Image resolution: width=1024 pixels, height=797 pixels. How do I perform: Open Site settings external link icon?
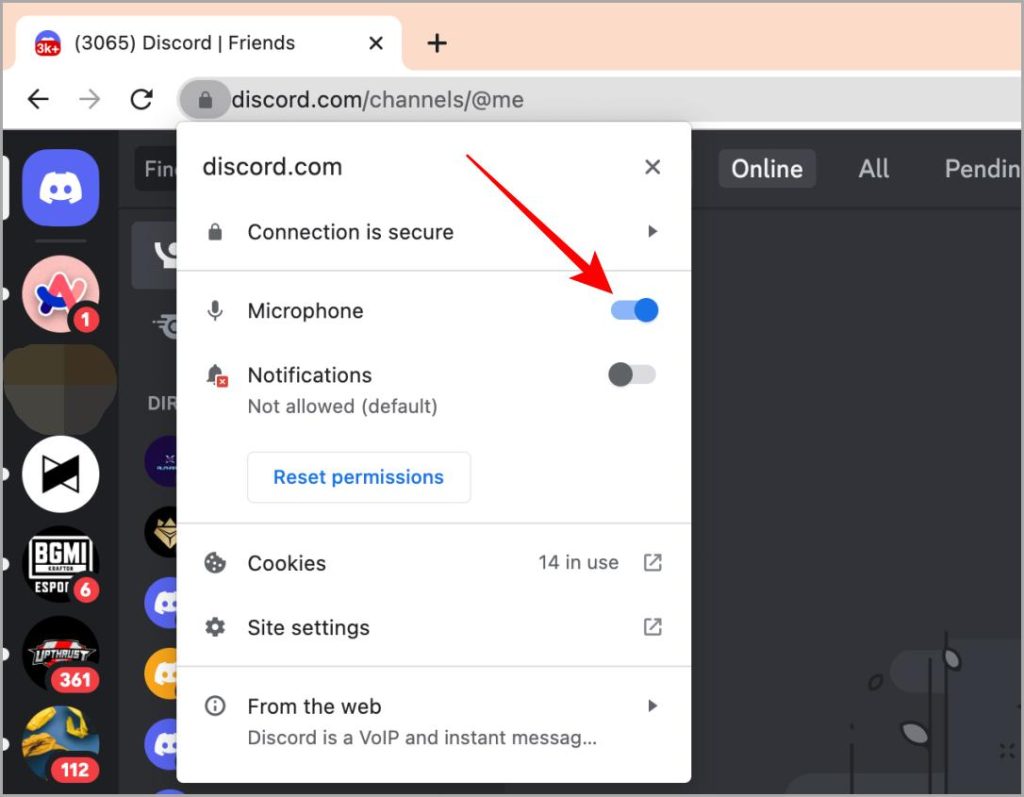pyautogui.click(x=652, y=627)
